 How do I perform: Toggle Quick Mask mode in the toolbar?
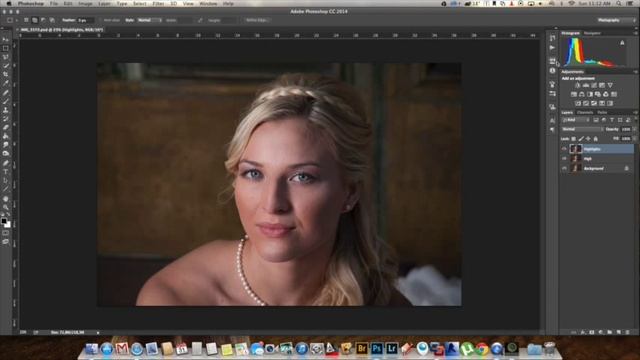6,233
